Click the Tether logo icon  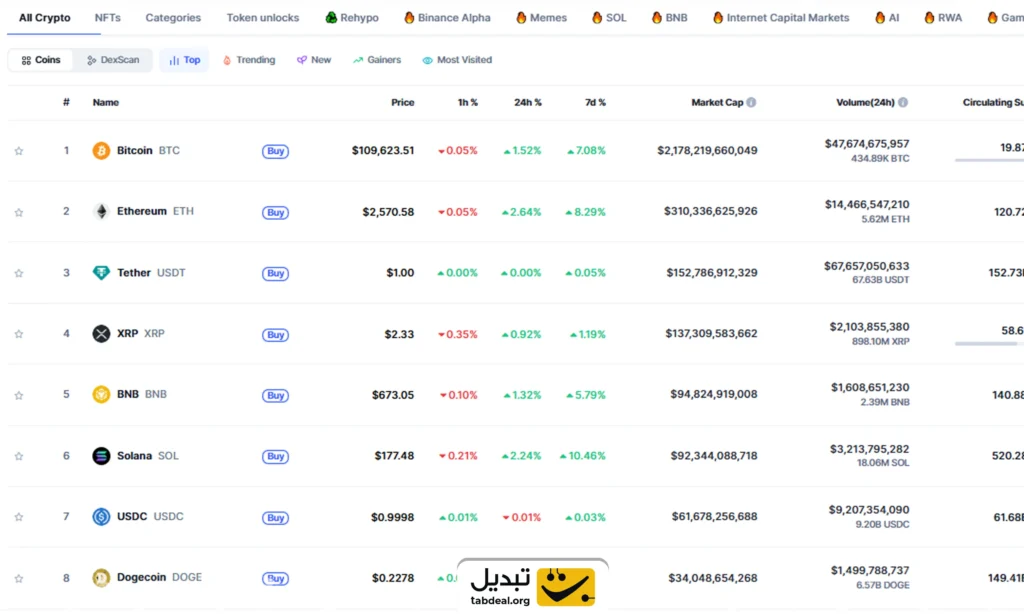click(x=101, y=273)
